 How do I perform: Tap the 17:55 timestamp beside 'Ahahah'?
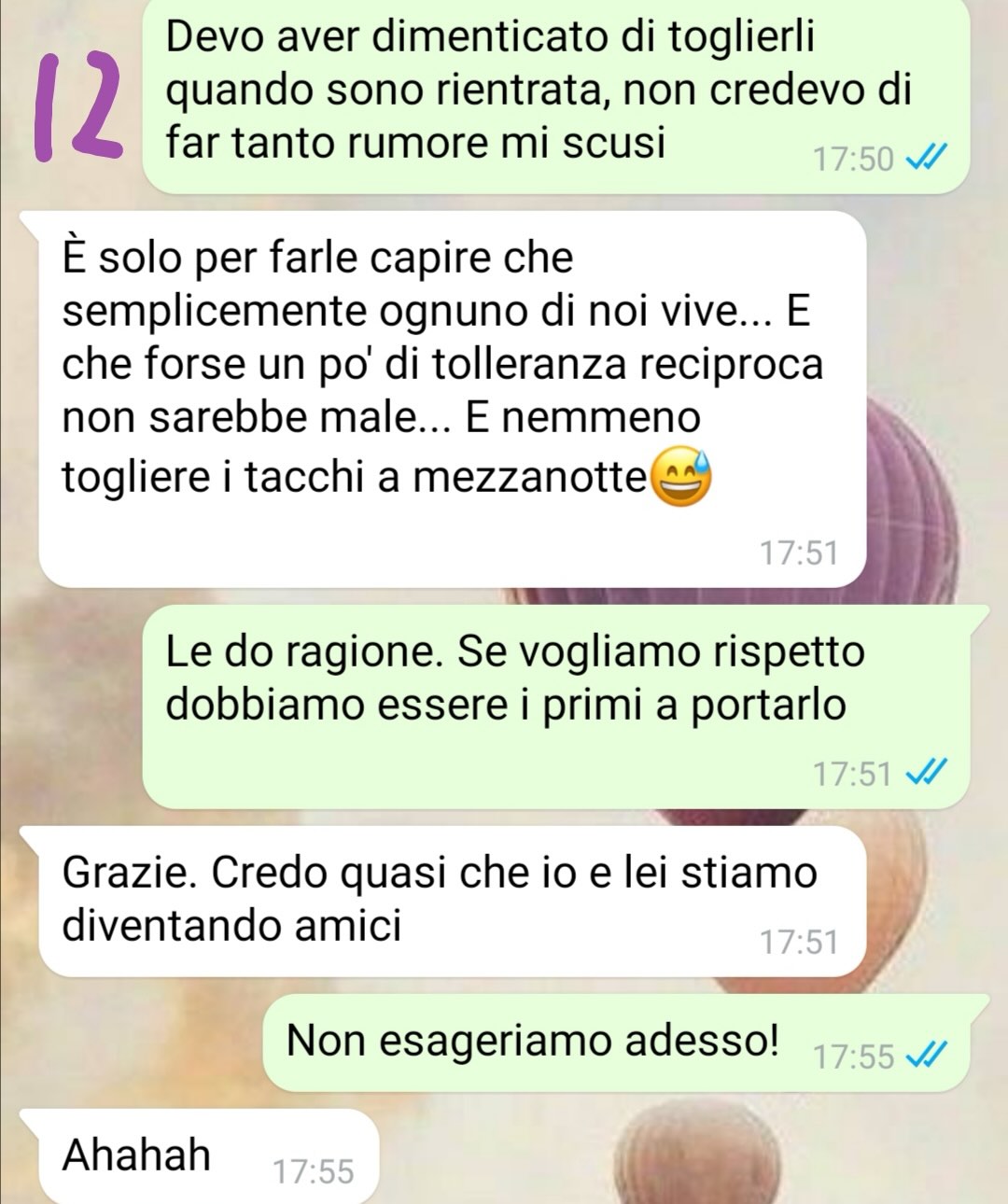point(314,1171)
